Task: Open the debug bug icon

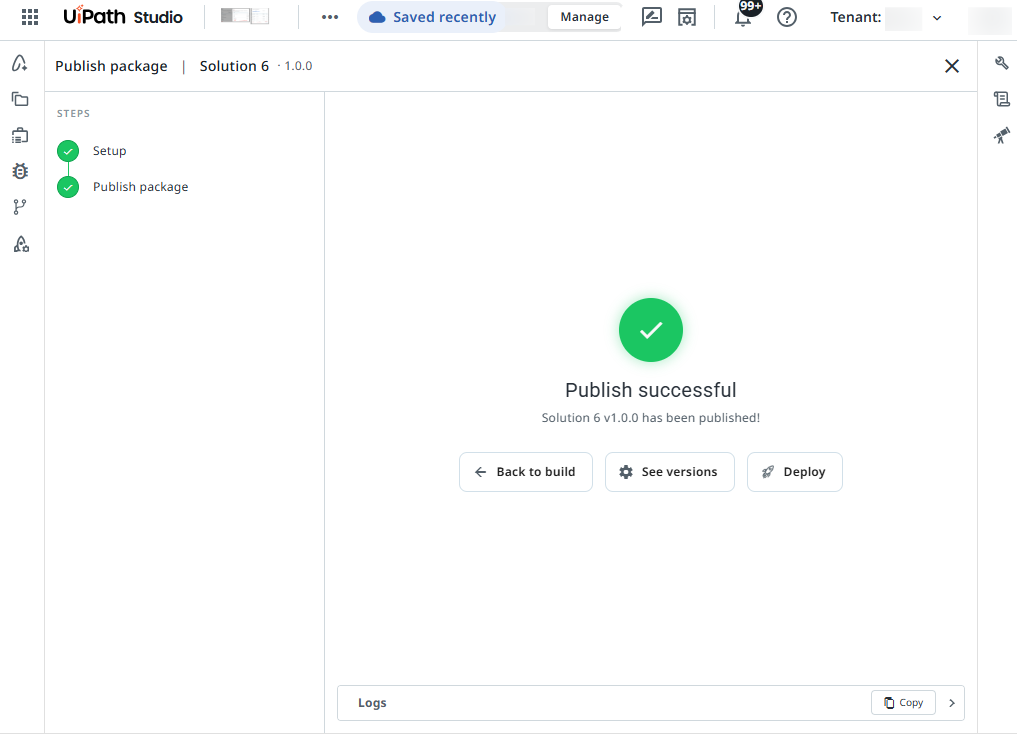Action: point(20,171)
